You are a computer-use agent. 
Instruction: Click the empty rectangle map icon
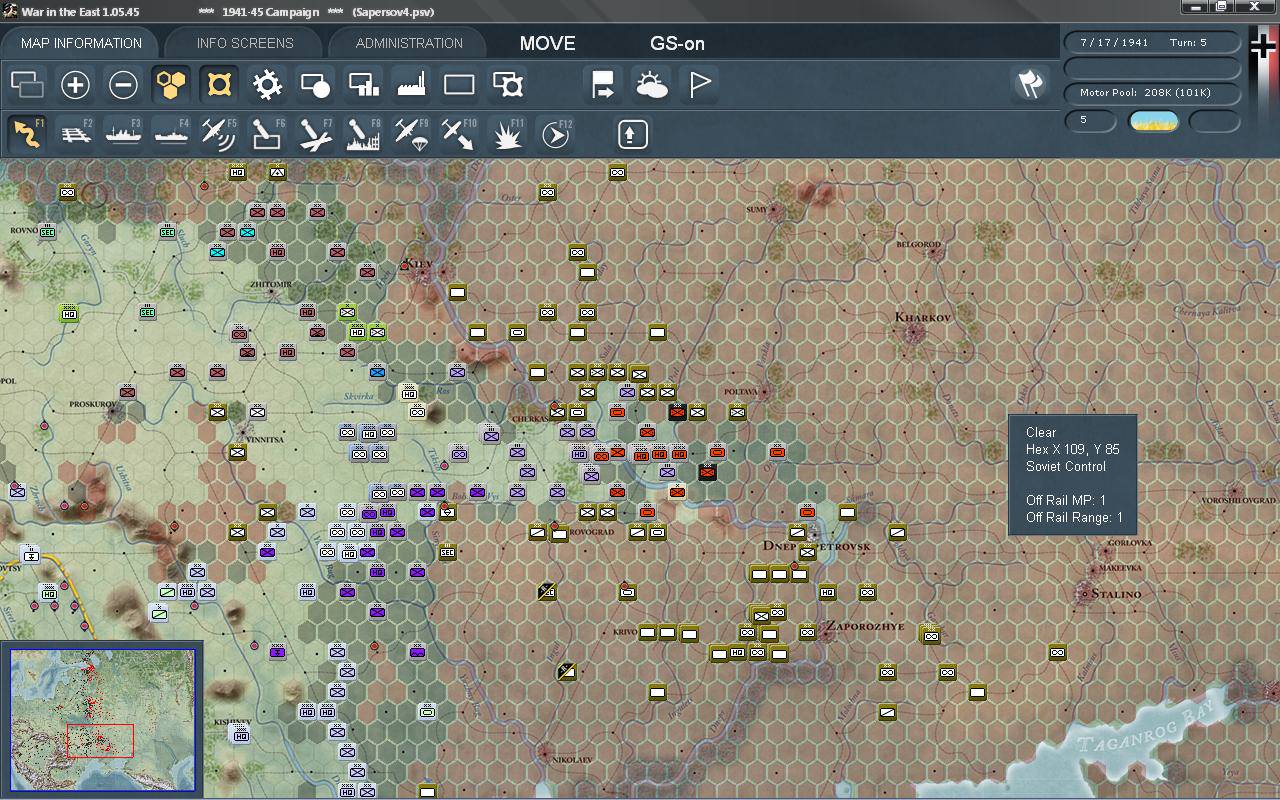(x=459, y=85)
